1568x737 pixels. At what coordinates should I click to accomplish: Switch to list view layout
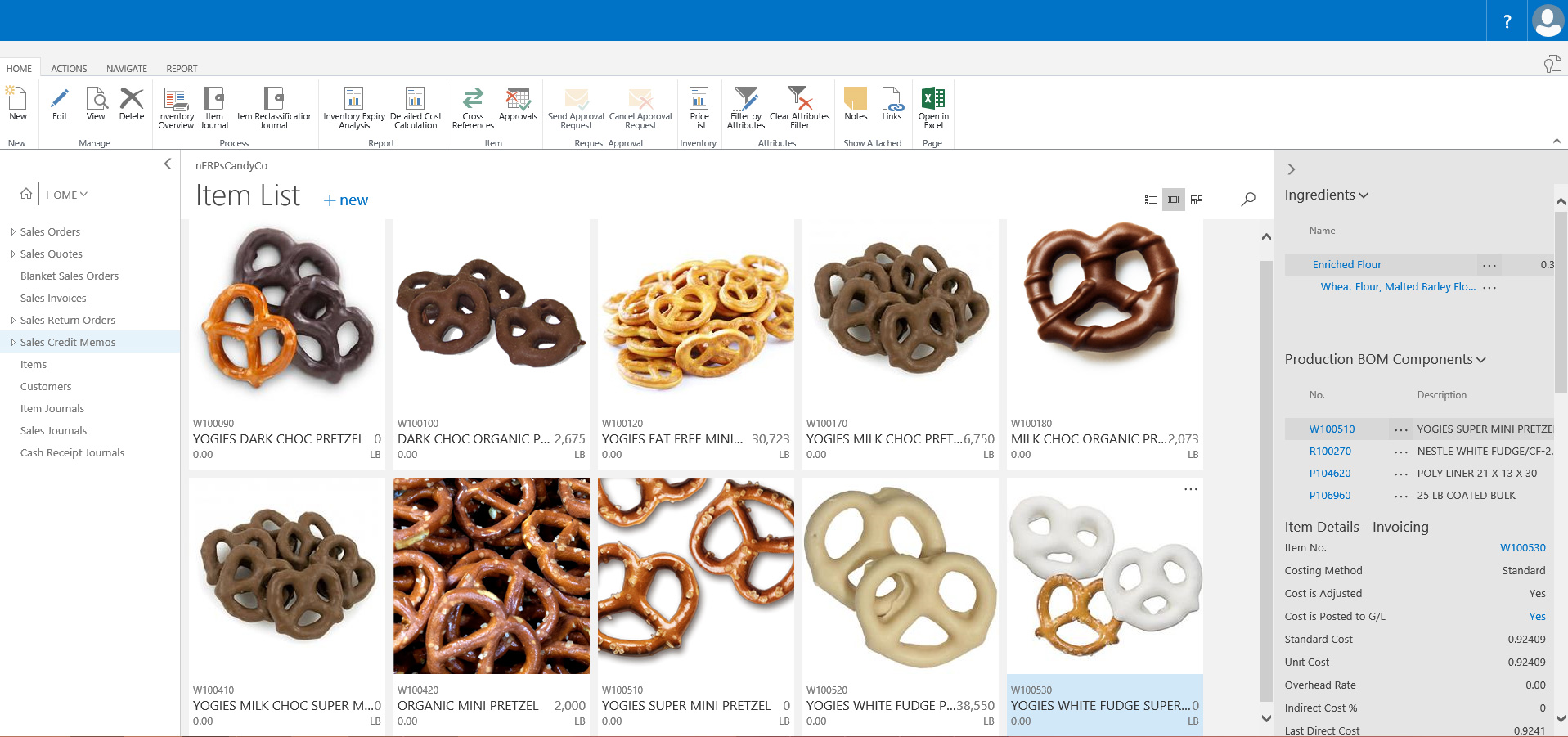click(1150, 200)
